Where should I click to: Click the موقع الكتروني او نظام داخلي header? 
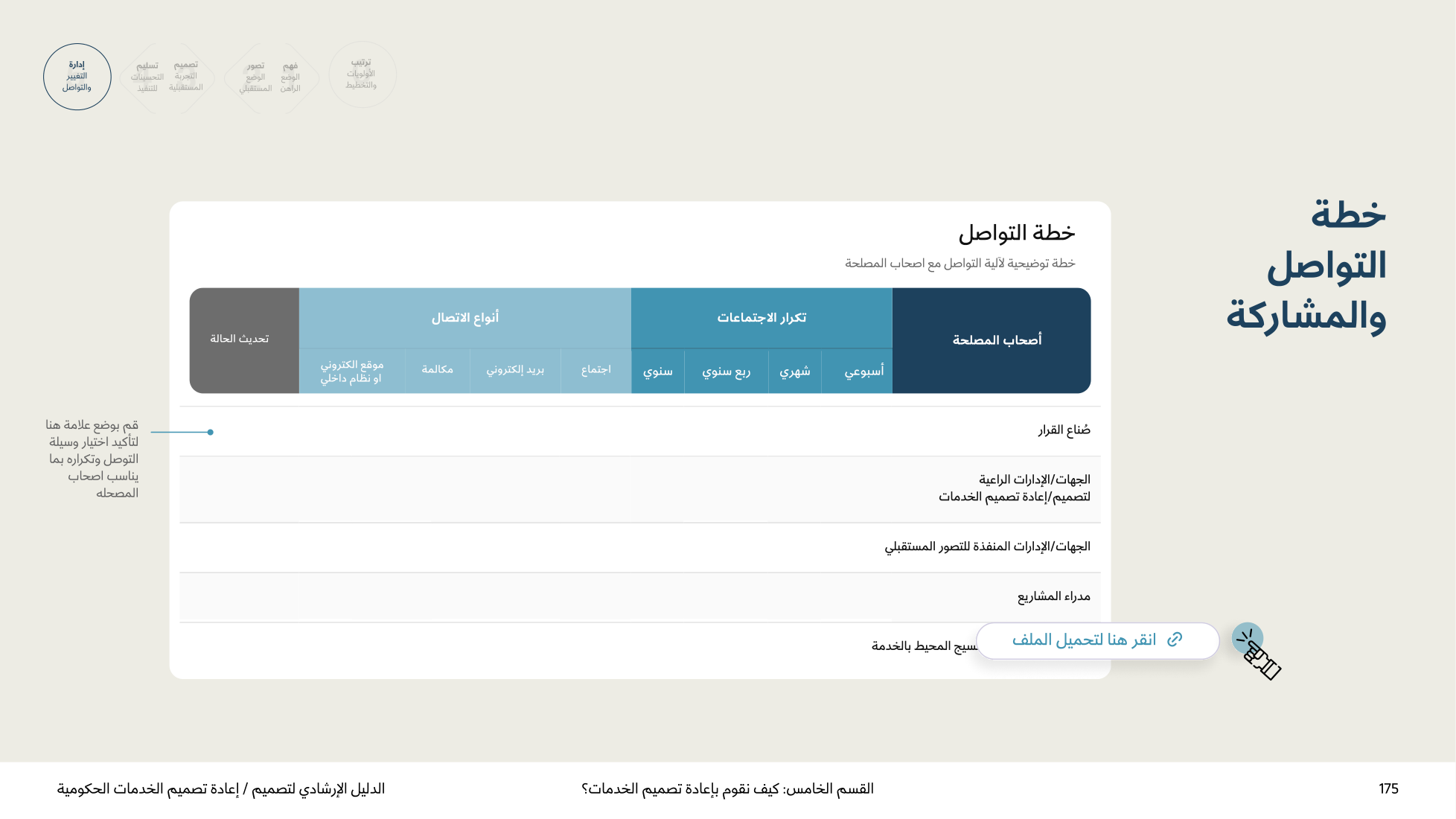[x=351, y=371]
